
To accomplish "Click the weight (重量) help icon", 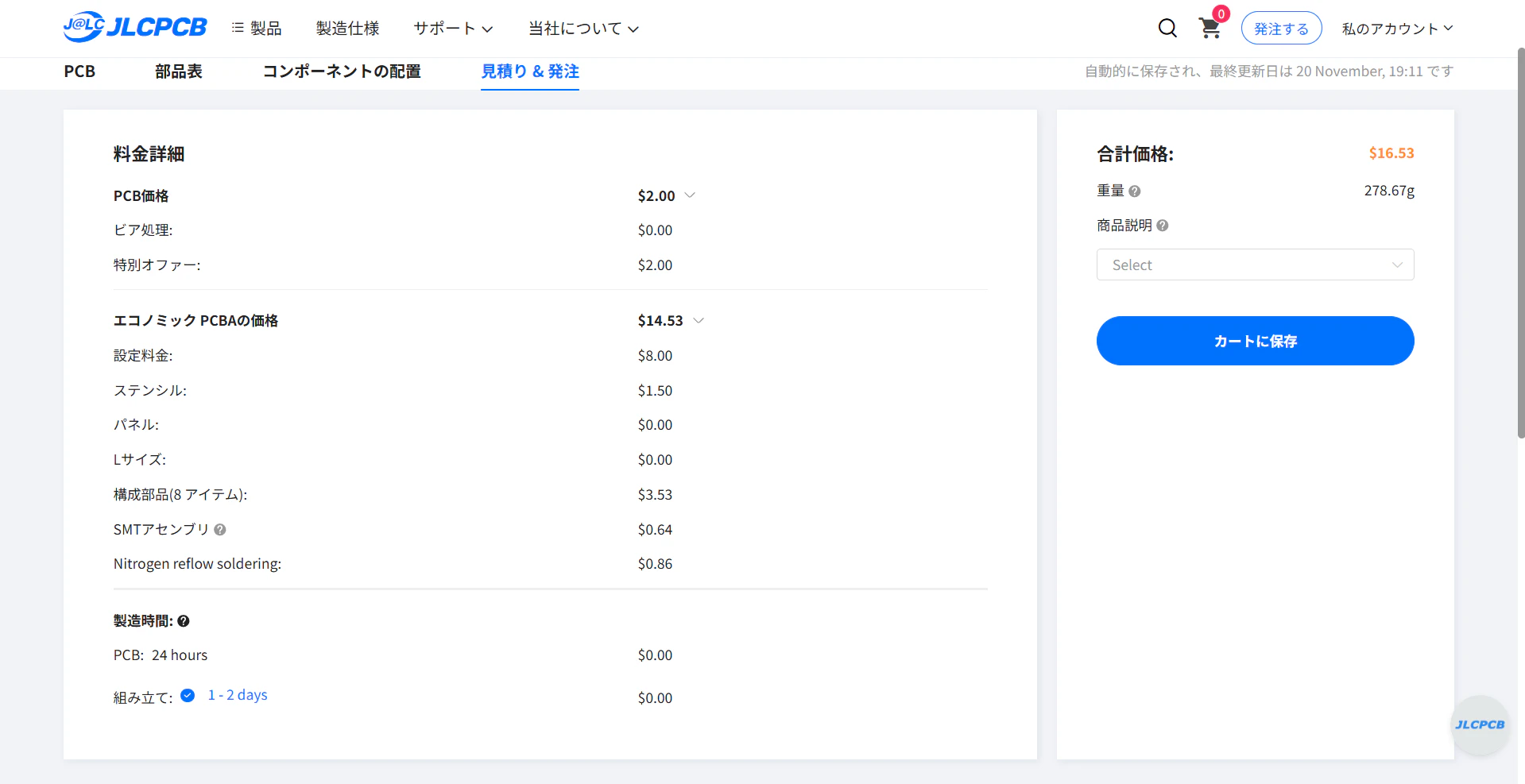I will coord(1135,191).
